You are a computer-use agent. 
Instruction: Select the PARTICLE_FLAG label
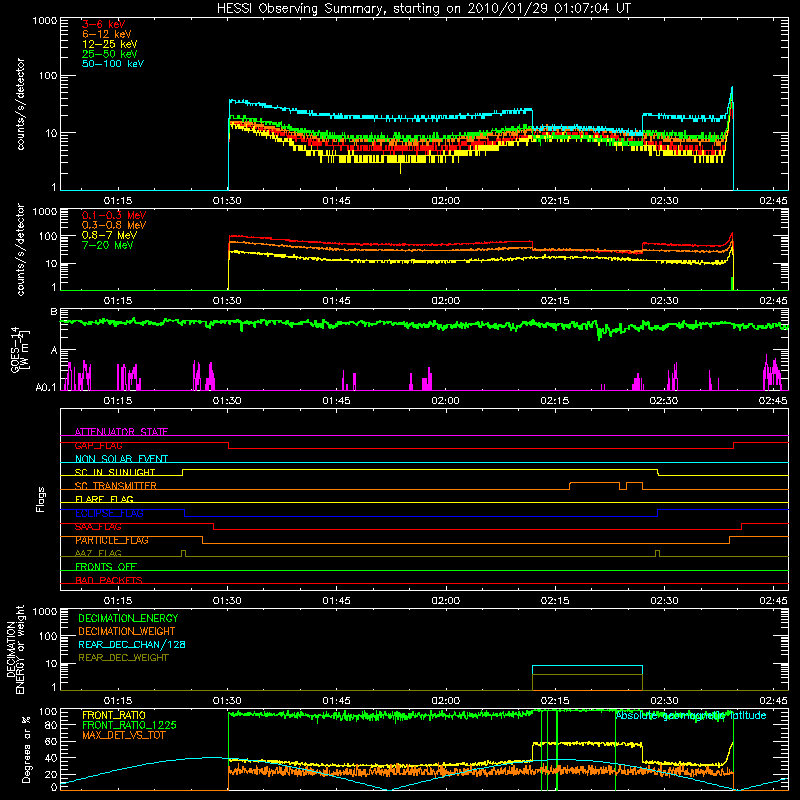pos(112,540)
